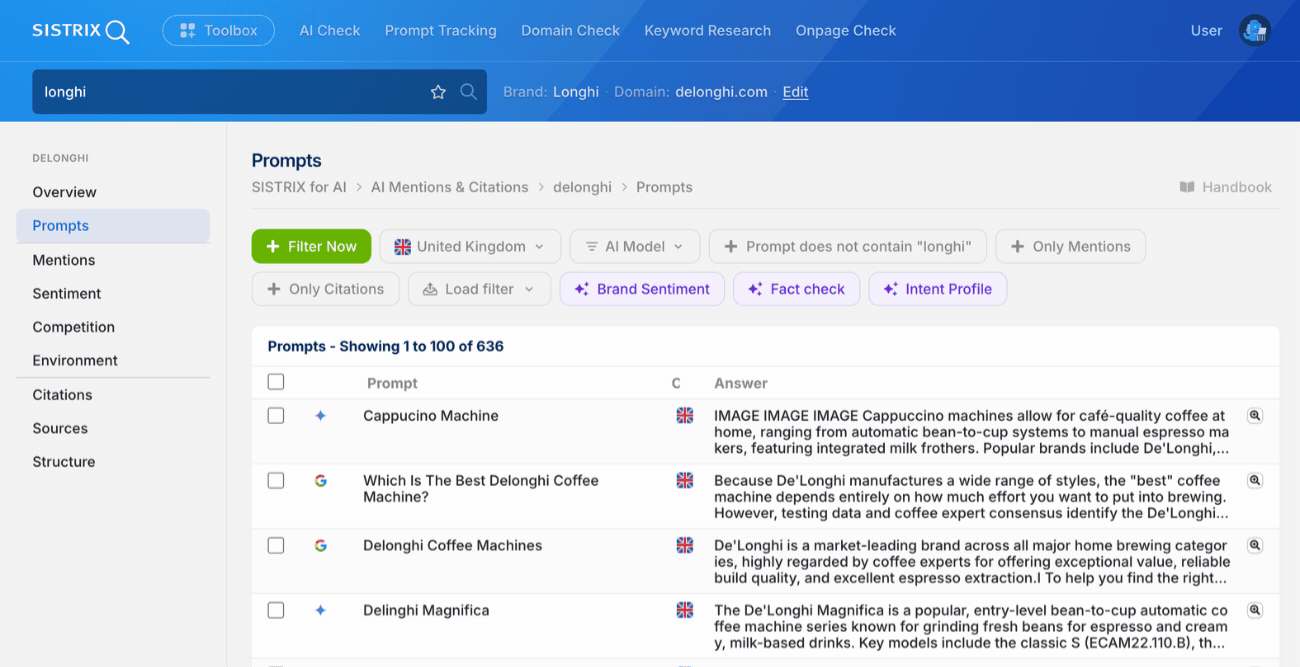This screenshot has height=667, width=1300.
Task: Go to Prompt Tracking
Action: coord(440,31)
